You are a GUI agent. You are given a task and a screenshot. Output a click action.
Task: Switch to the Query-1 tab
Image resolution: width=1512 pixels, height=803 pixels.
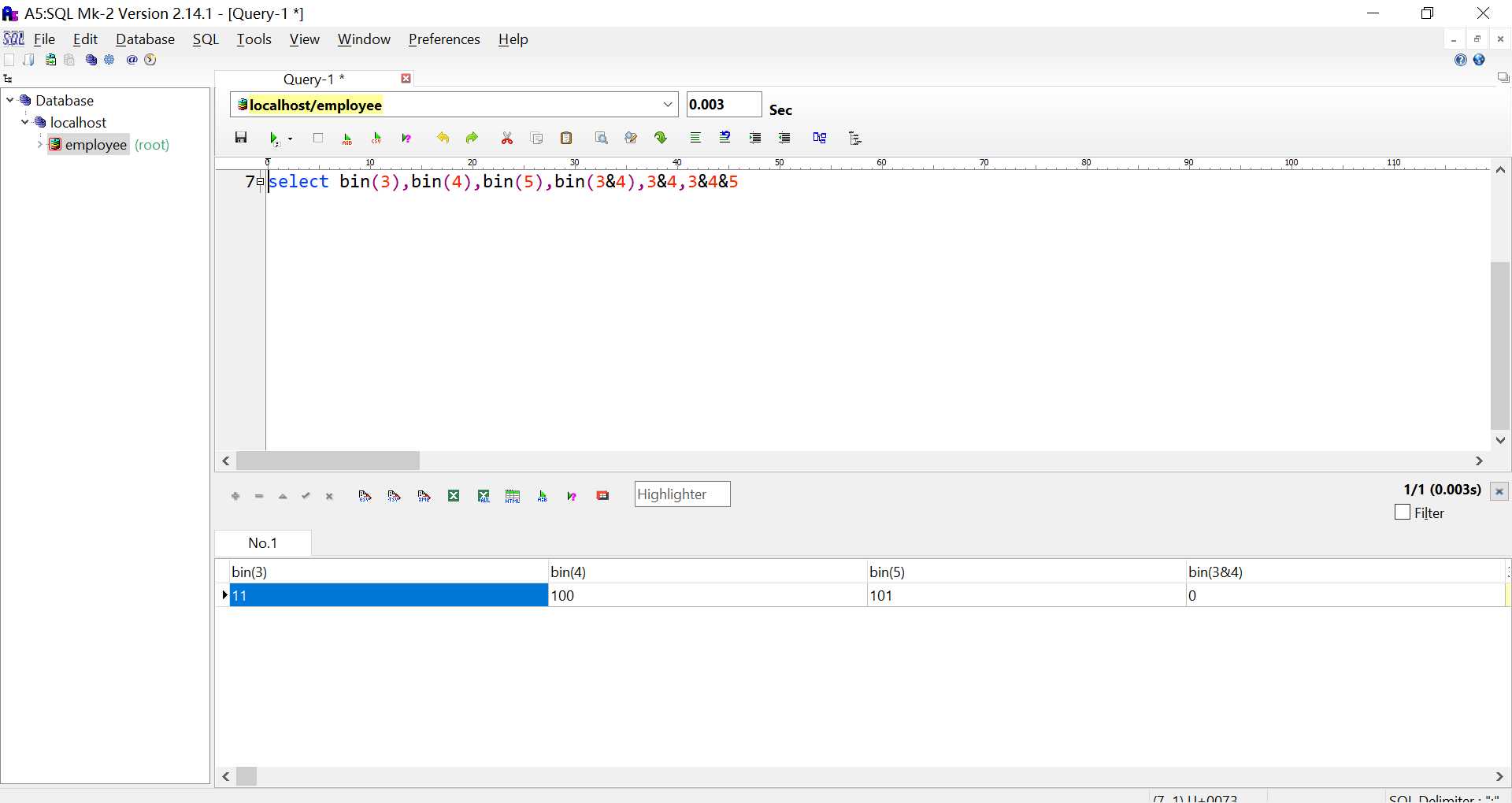point(313,79)
